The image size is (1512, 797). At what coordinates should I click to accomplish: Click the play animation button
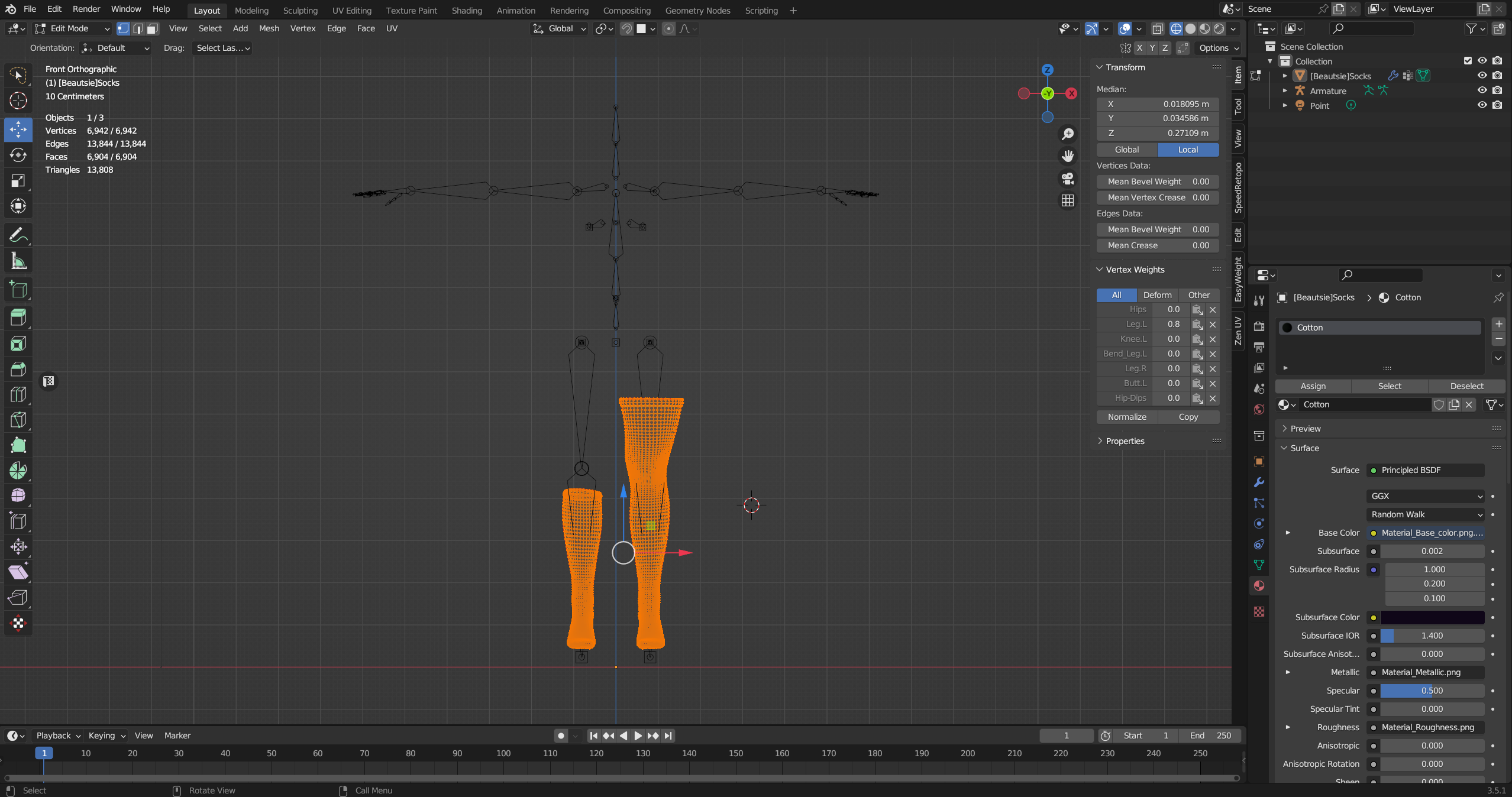pos(638,736)
